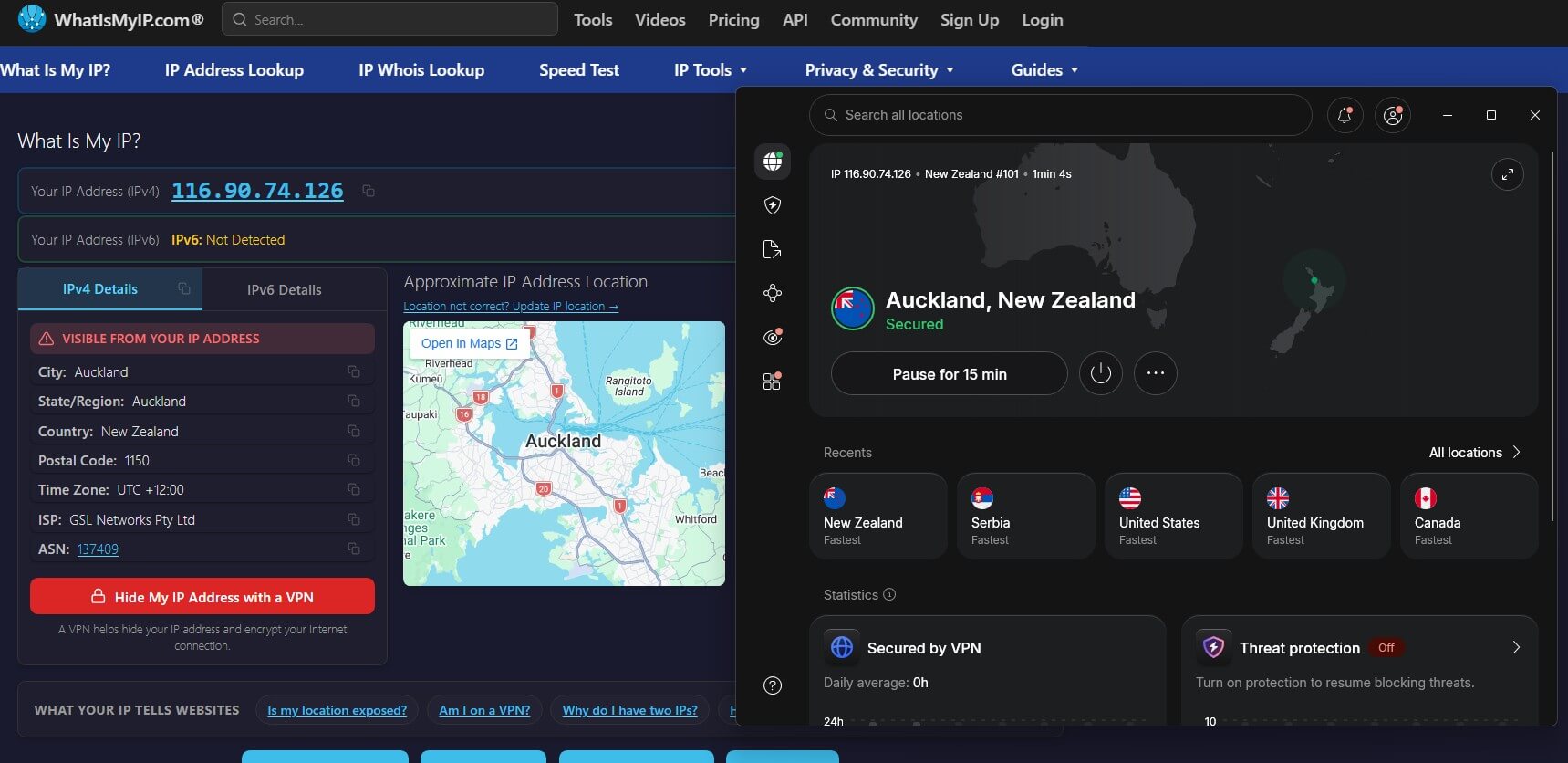The height and width of the screenshot is (763, 1568).
Task: Follow Update IP location link
Action: [x=511, y=307]
